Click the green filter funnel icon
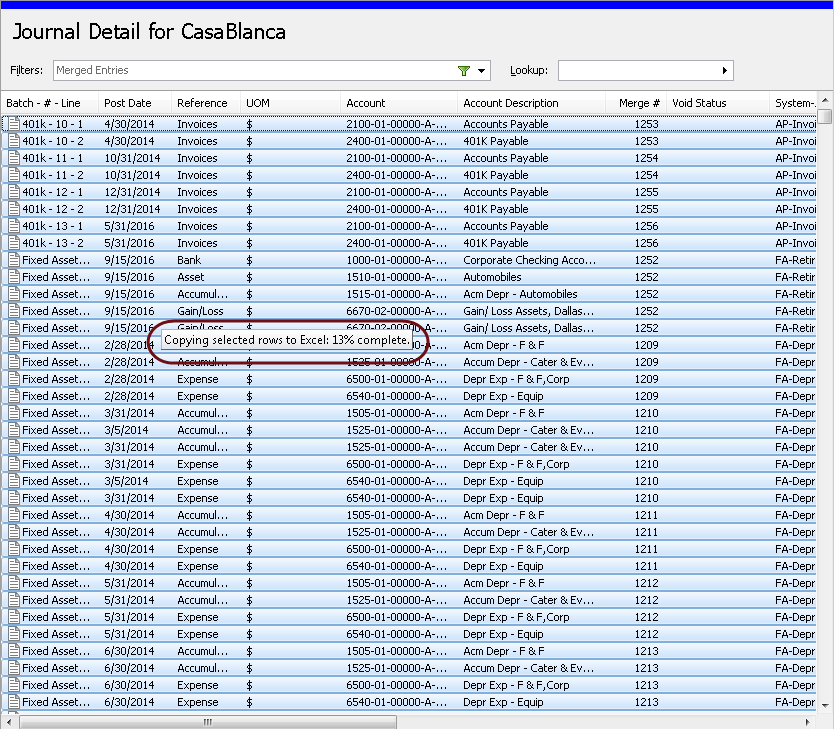 click(462, 71)
